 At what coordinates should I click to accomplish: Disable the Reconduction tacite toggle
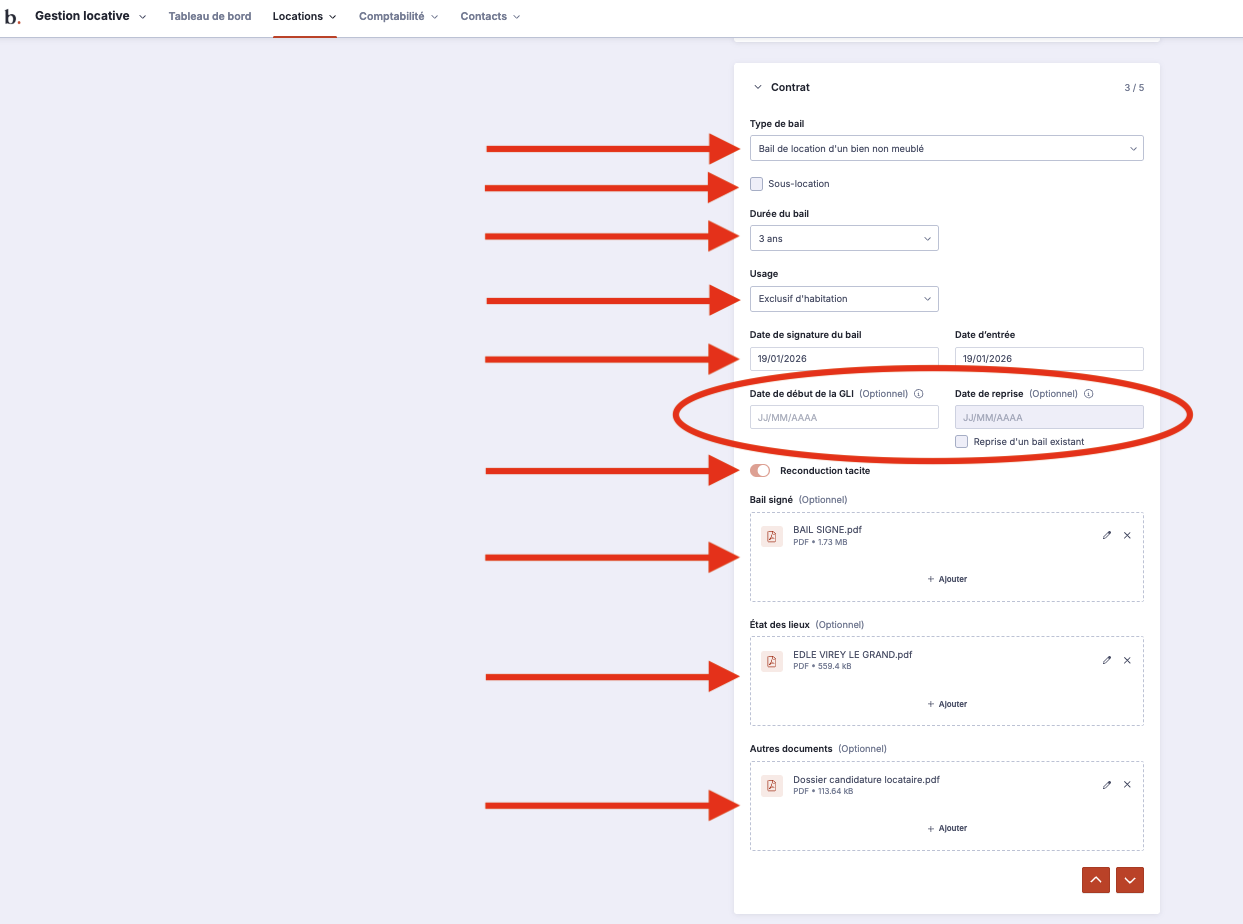(x=760, y=471)
